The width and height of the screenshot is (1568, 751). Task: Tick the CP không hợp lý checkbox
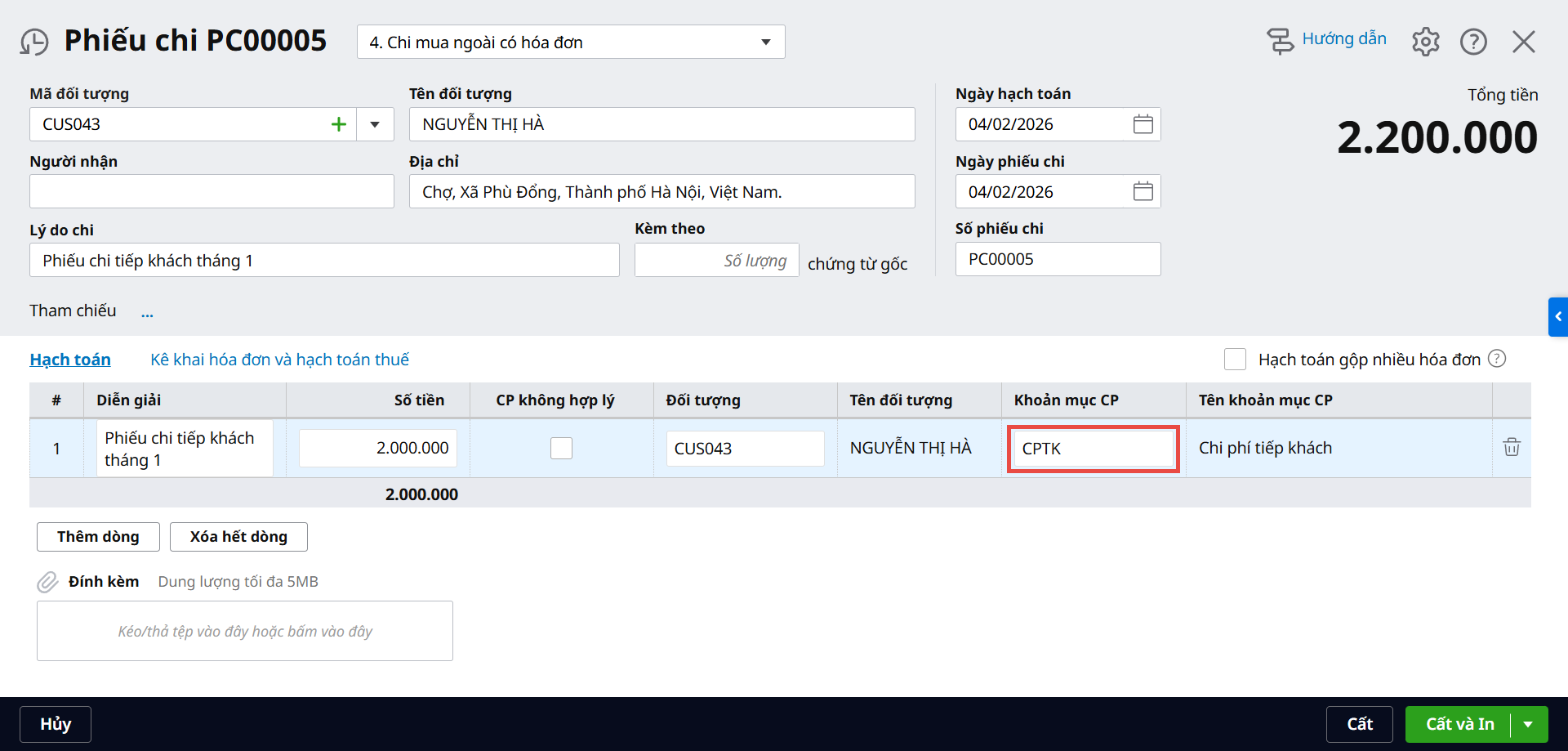[x=561, y=448]
